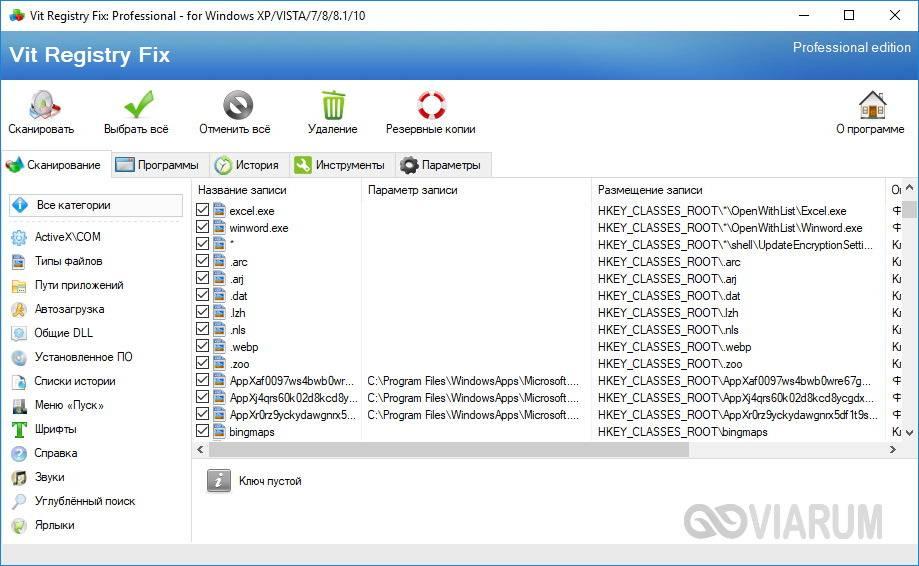Click the green checkmark Выбрать всё icon
The width and height of the screenshot is (919, 566).
pos(138,105)
